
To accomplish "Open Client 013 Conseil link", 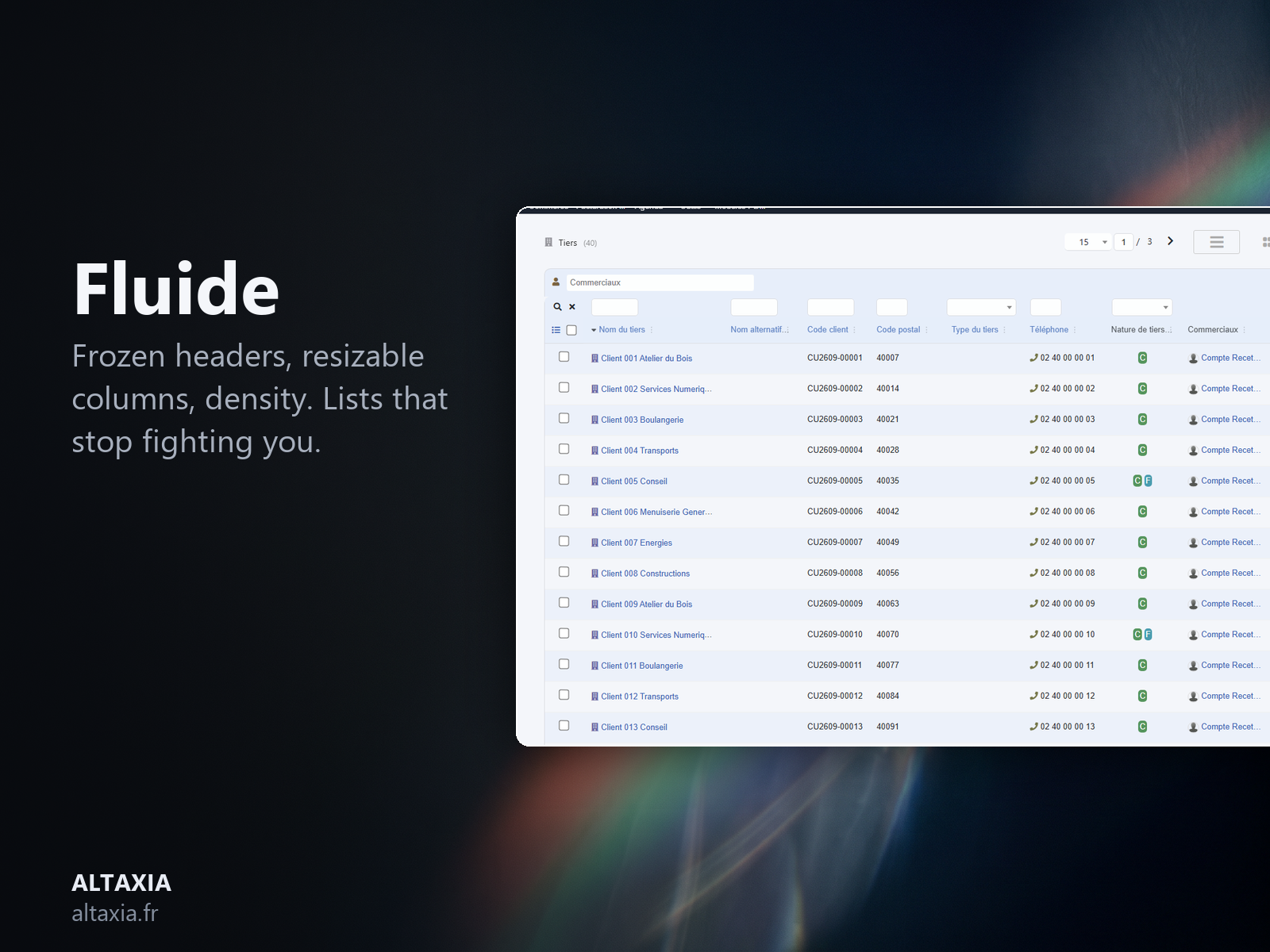I will (634, 727).
